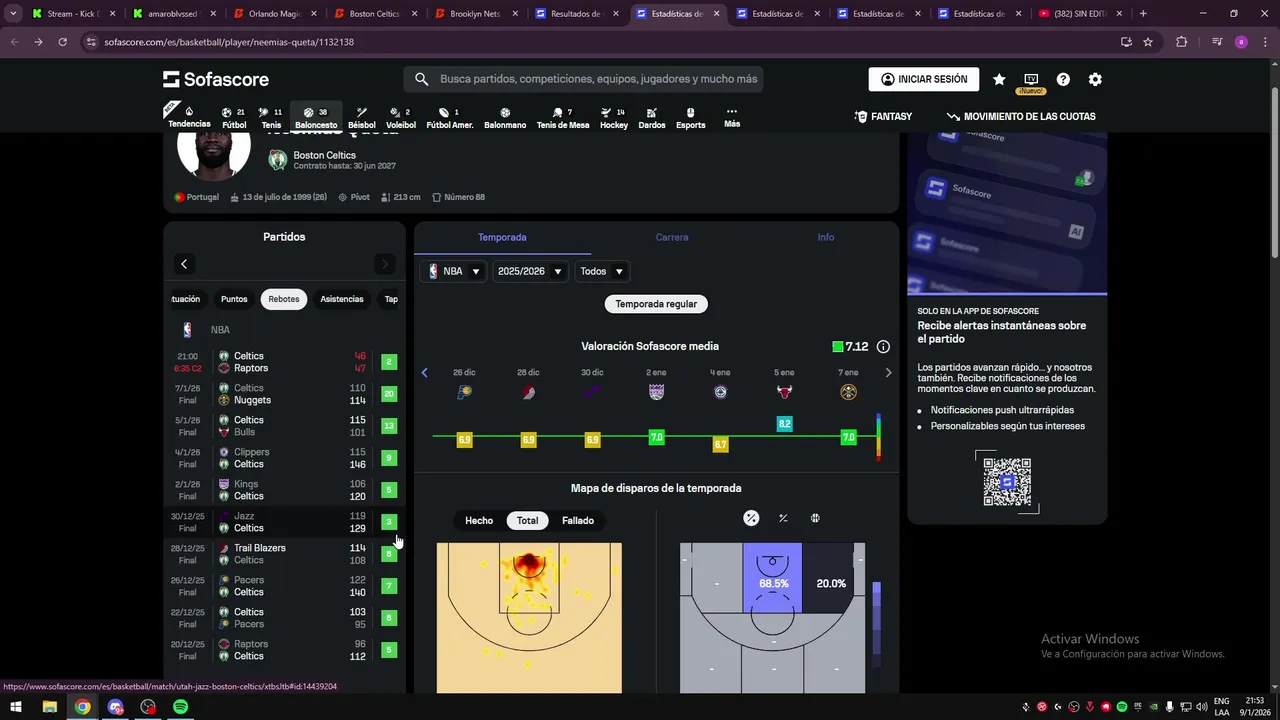
Task: Select Total shot filter
Action: click(x=528, y=520)
